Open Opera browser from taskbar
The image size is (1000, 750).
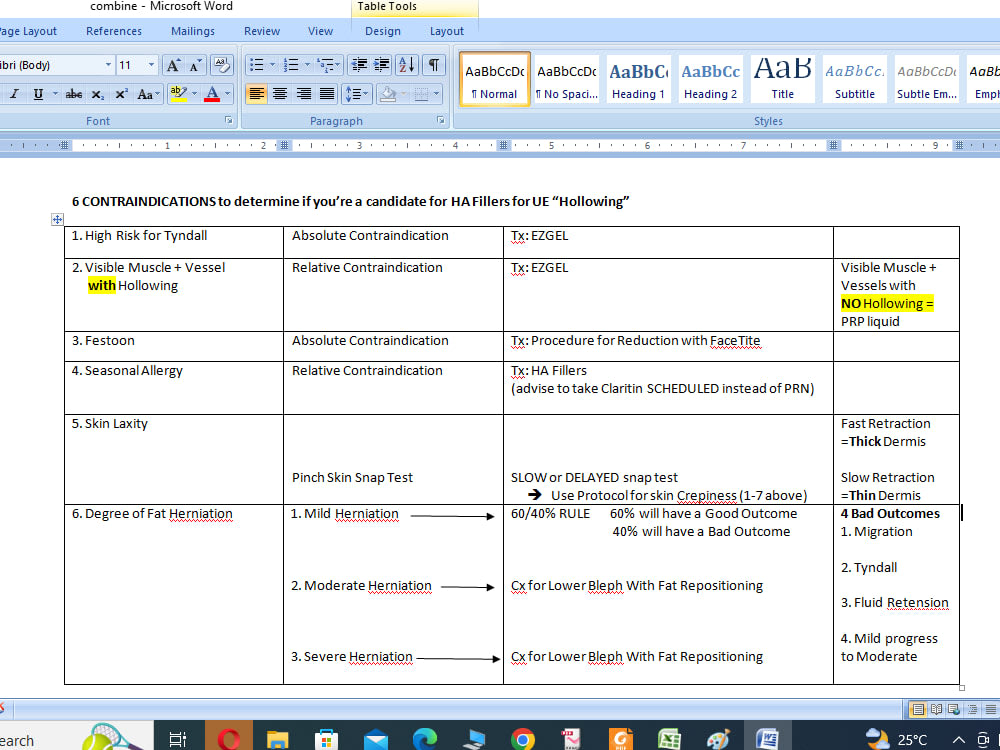tap(229, 740)
